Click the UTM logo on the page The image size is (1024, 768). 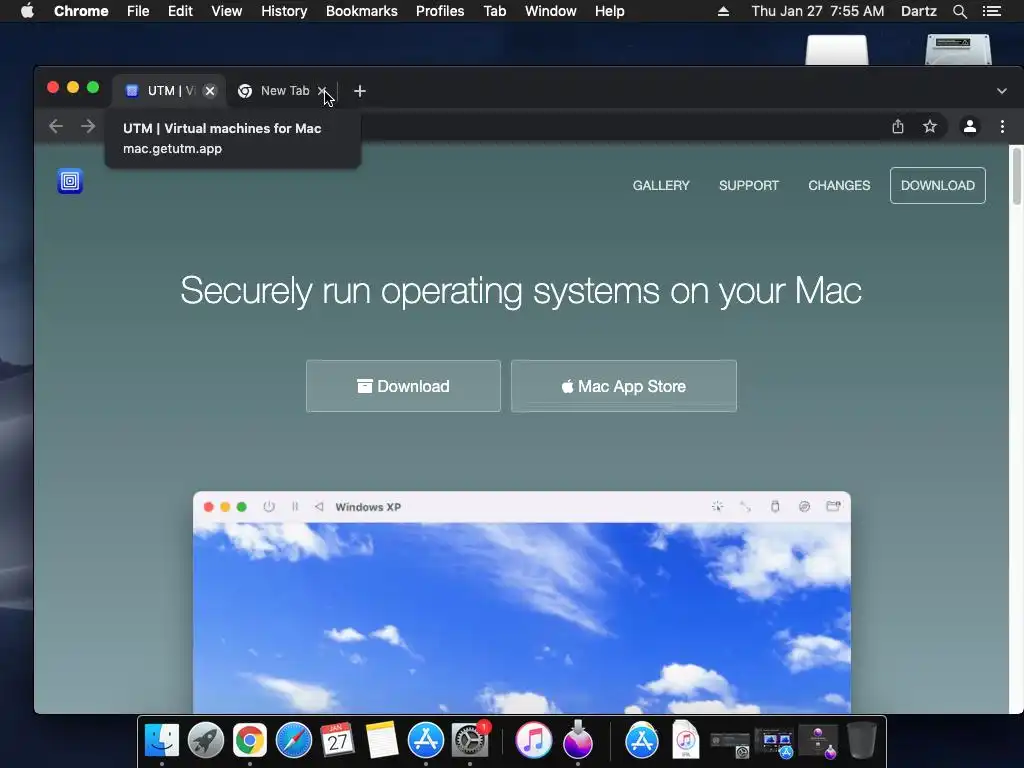(x=70, y=181)
